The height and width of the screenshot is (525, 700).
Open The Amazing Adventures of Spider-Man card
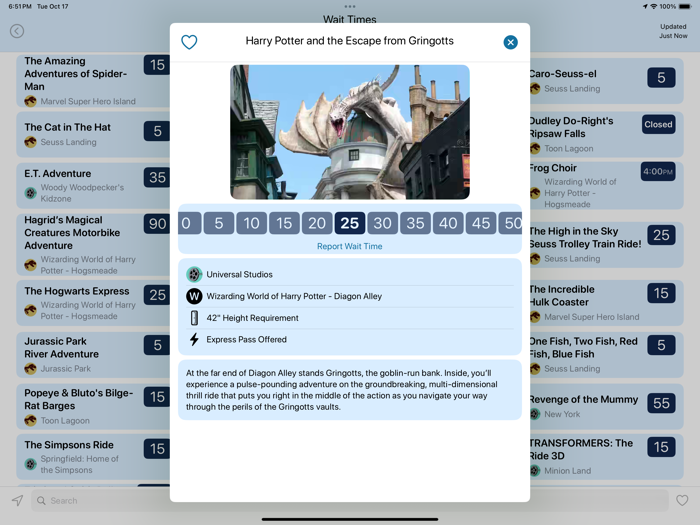click(93, 81)
